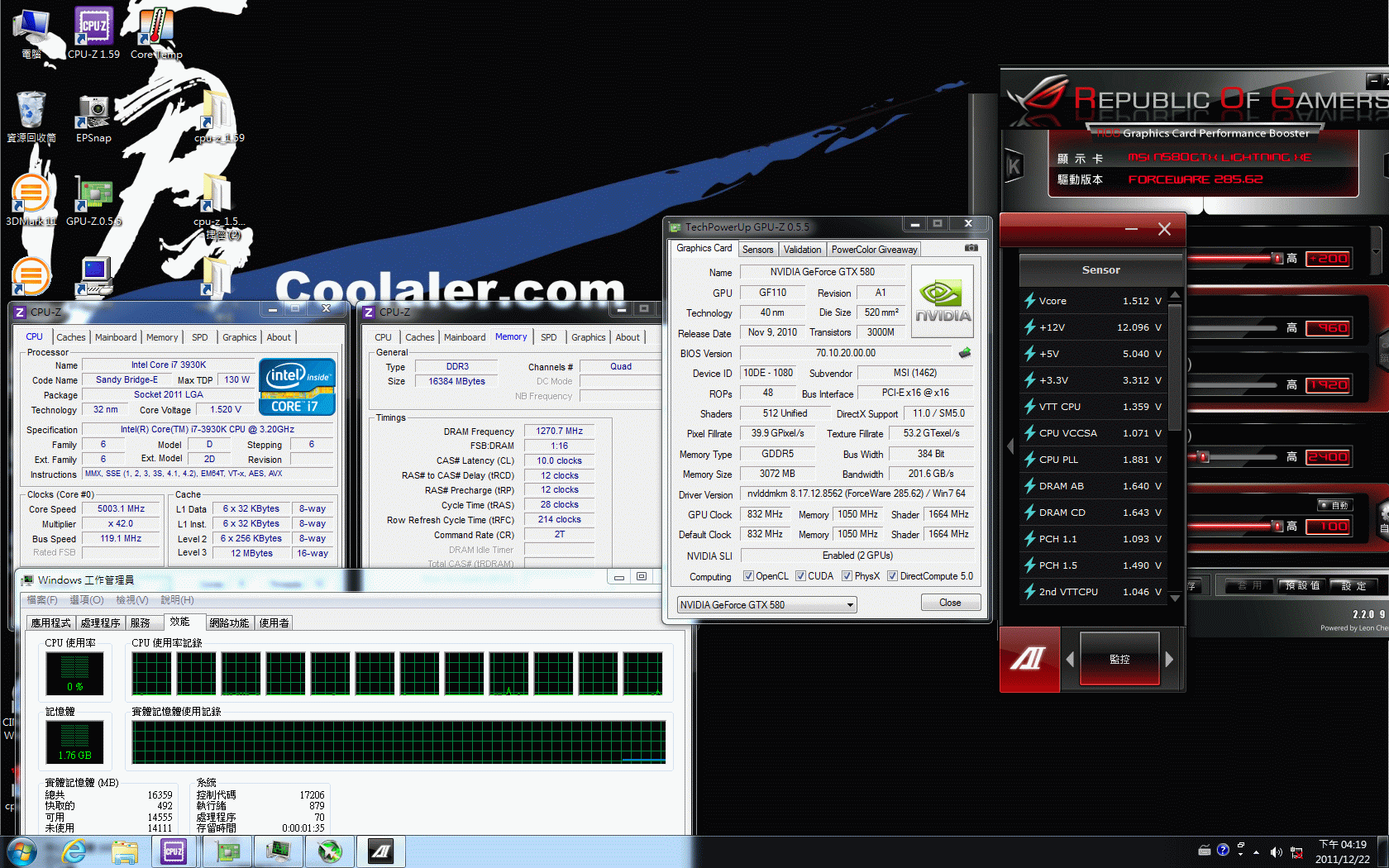Image resolution: width=1389 pixels, height=868 pixels.
Task: Toggle the fan auto (自動) option in ROG booster
Action: click(x=1335, y=505)
